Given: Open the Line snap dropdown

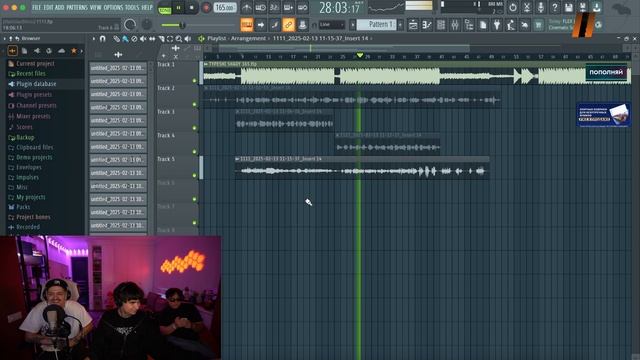Looking at the screenshot, I should coord(332,25).
